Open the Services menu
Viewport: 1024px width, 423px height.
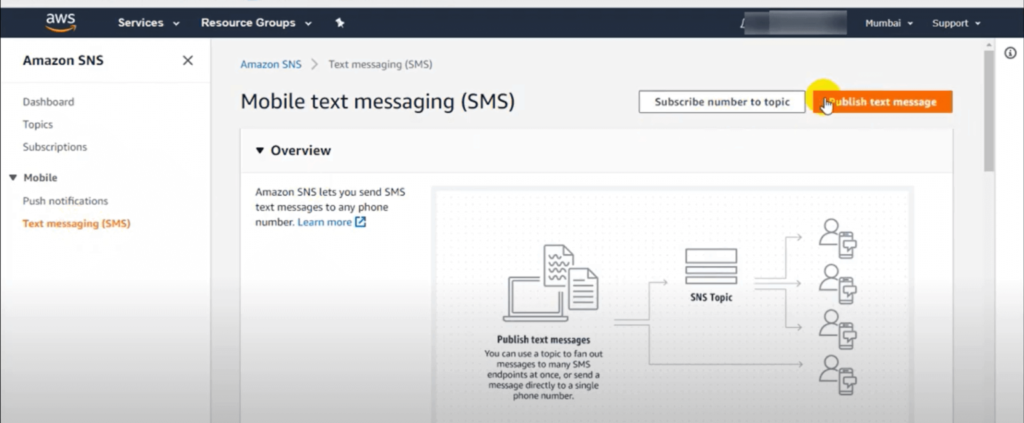pos(148,23)
